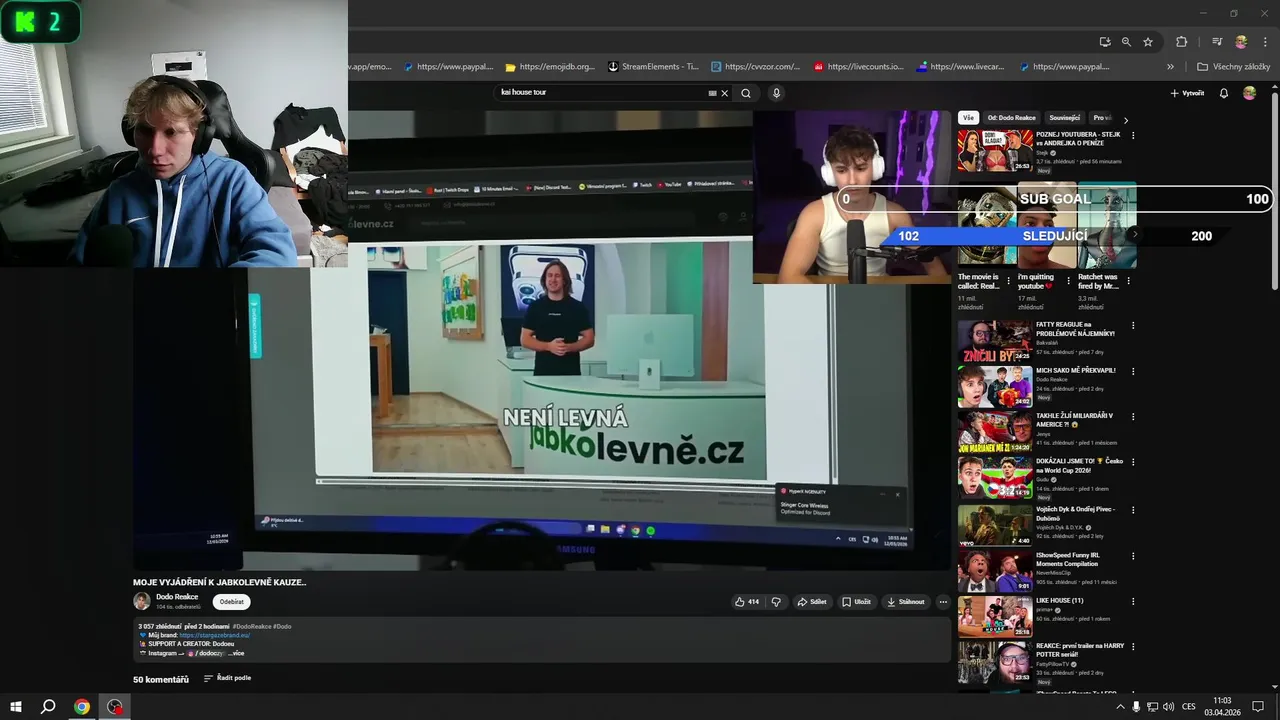Screen dimensions: 1280x720
Task: Open YouTube notifications bell
Action: 1223,93
